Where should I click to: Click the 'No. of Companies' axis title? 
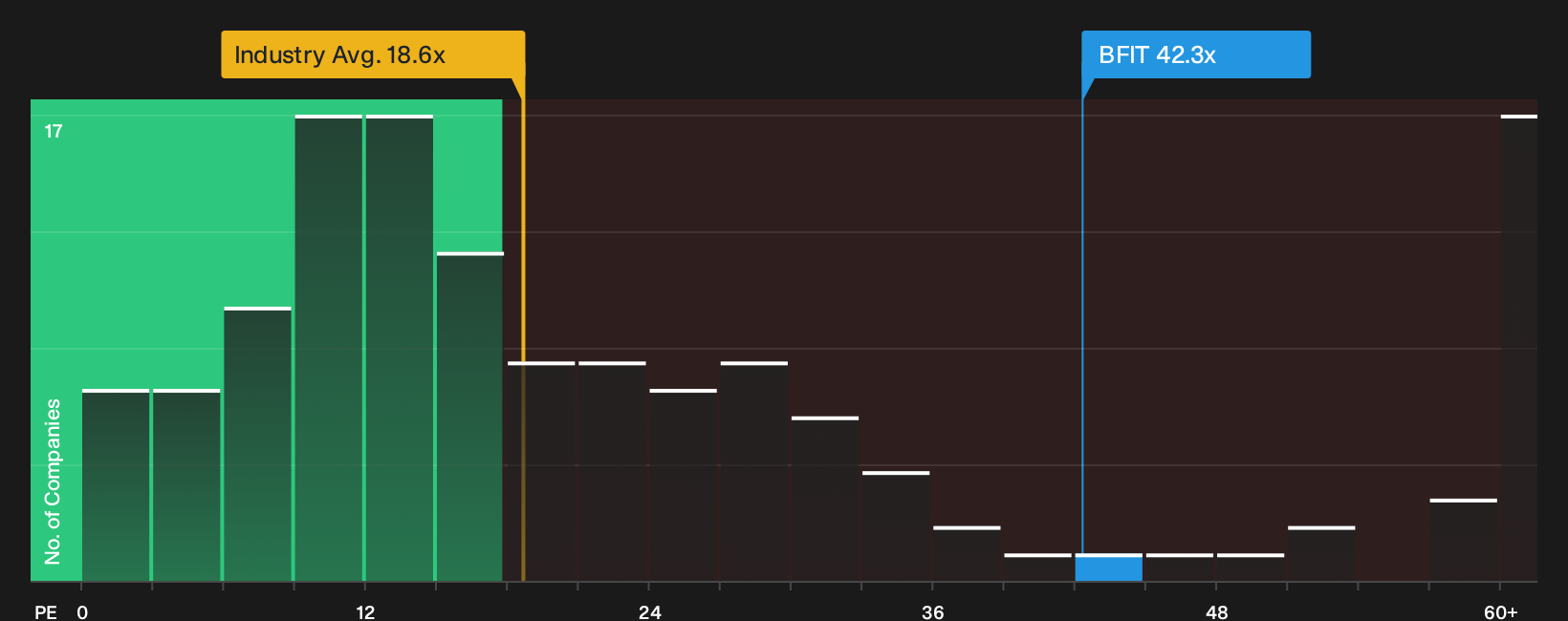coord(53,481)
